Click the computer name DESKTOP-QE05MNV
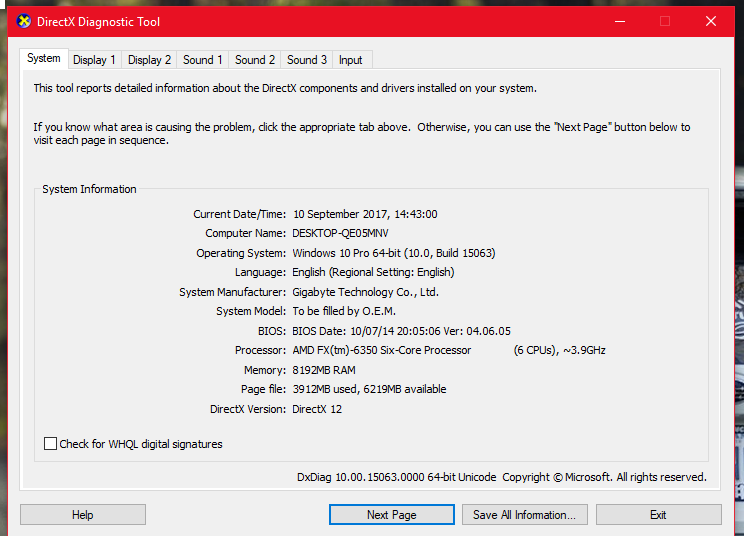This screenshot has width=744, height=536. pos(340,233)
